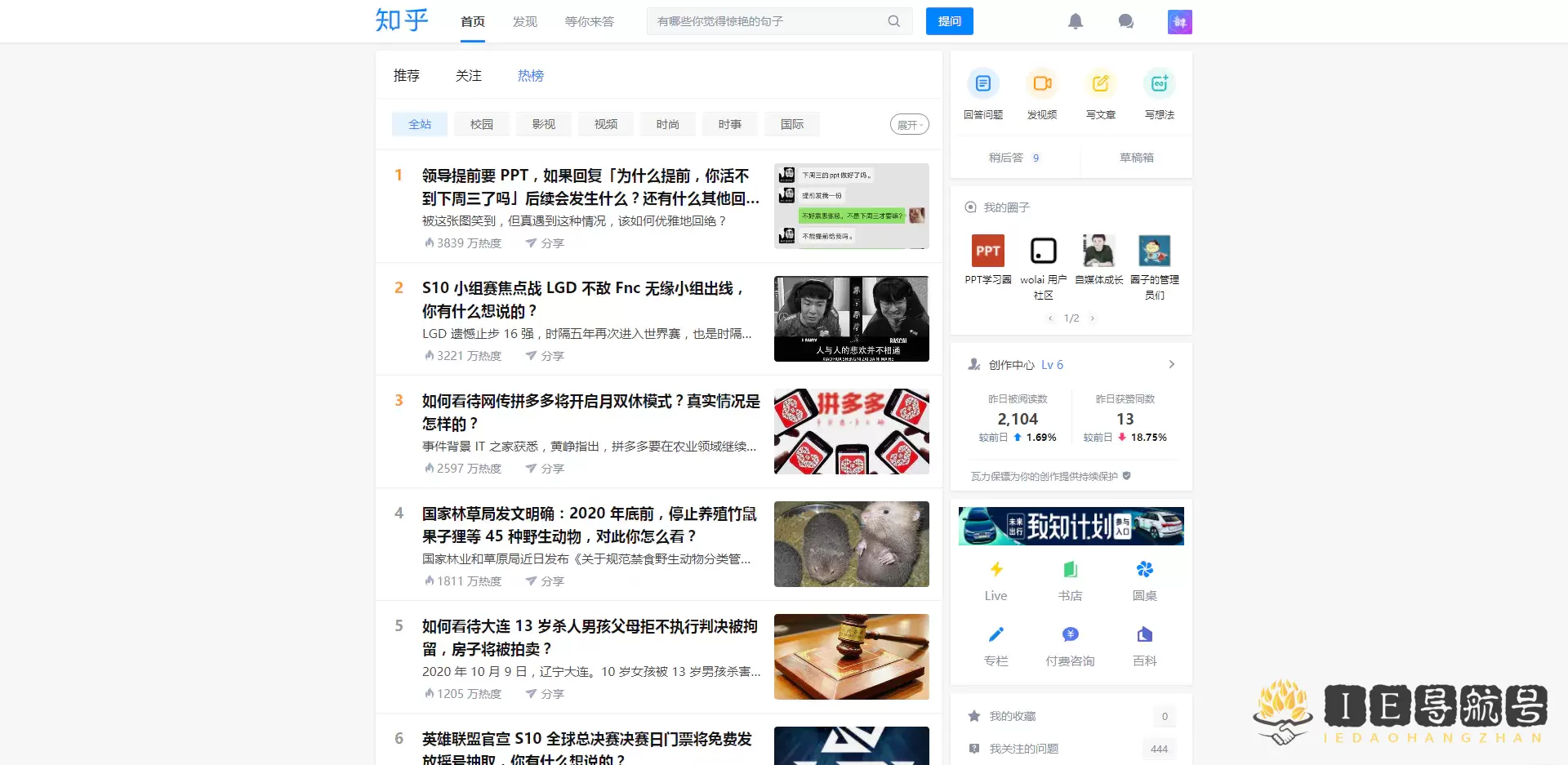Open the Live section icon

[x=996, y=569]
